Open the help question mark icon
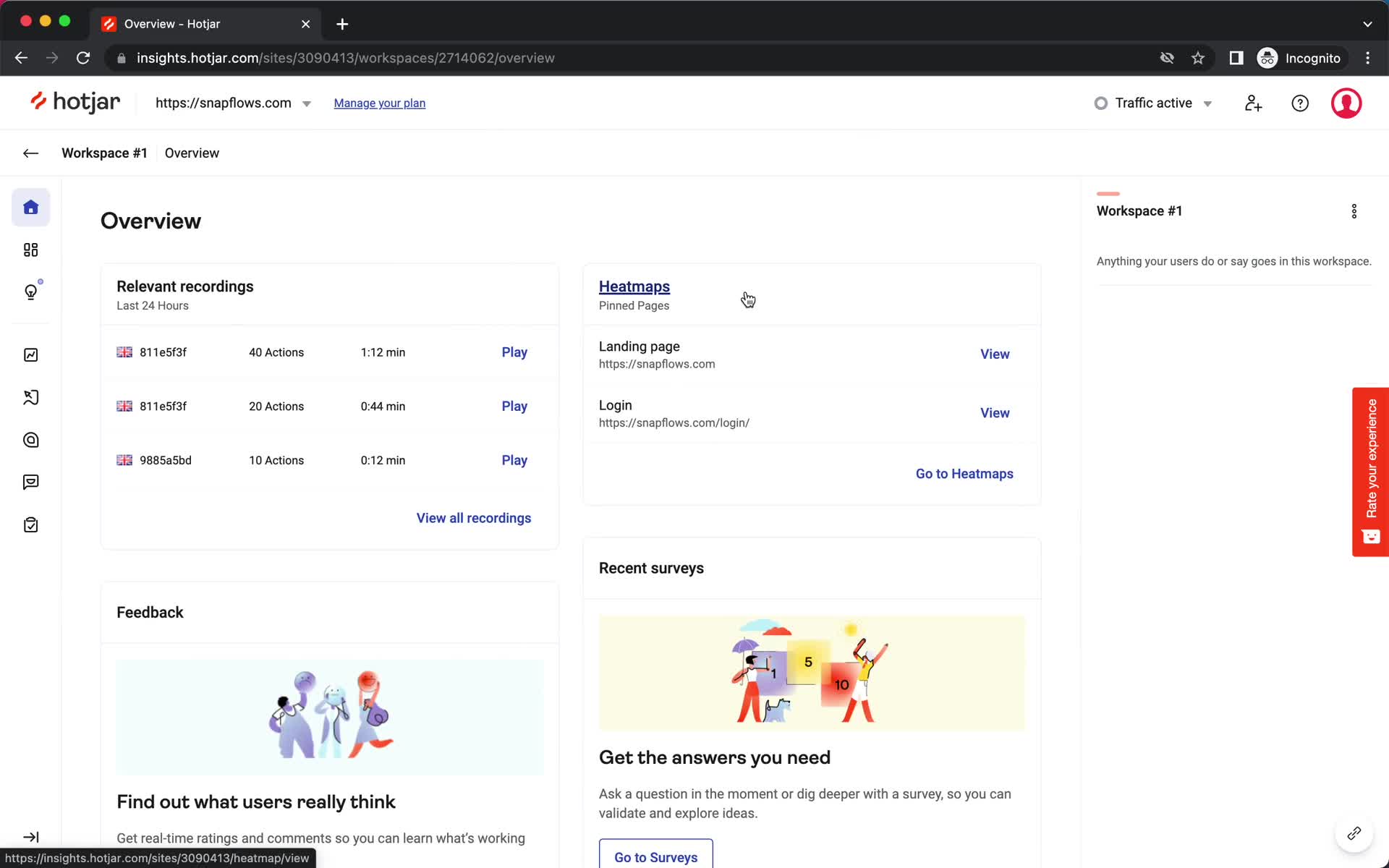This screenshot has width=1389, height=868. (x=1300, y=103)
